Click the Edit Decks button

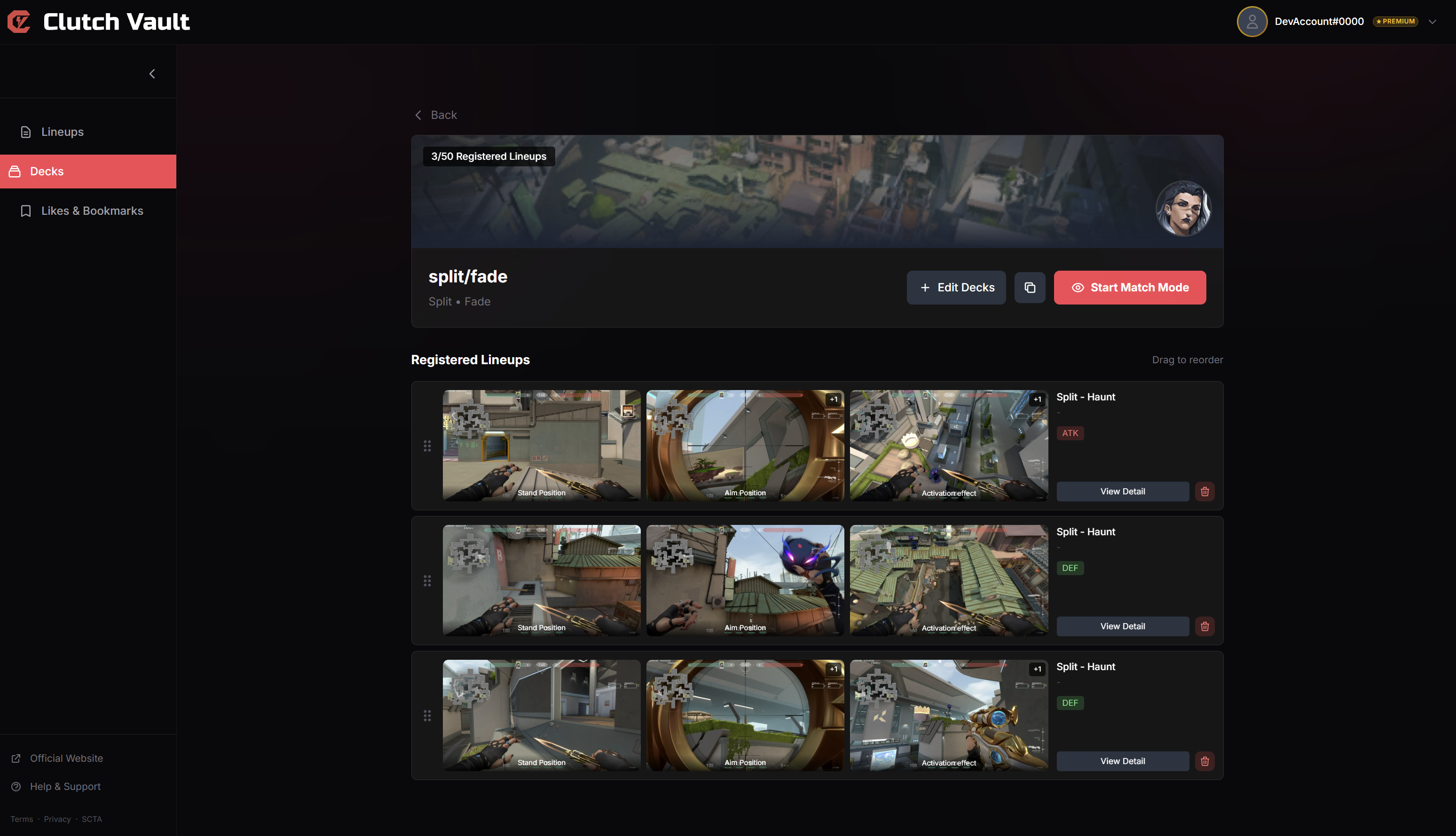pos(956,288)
